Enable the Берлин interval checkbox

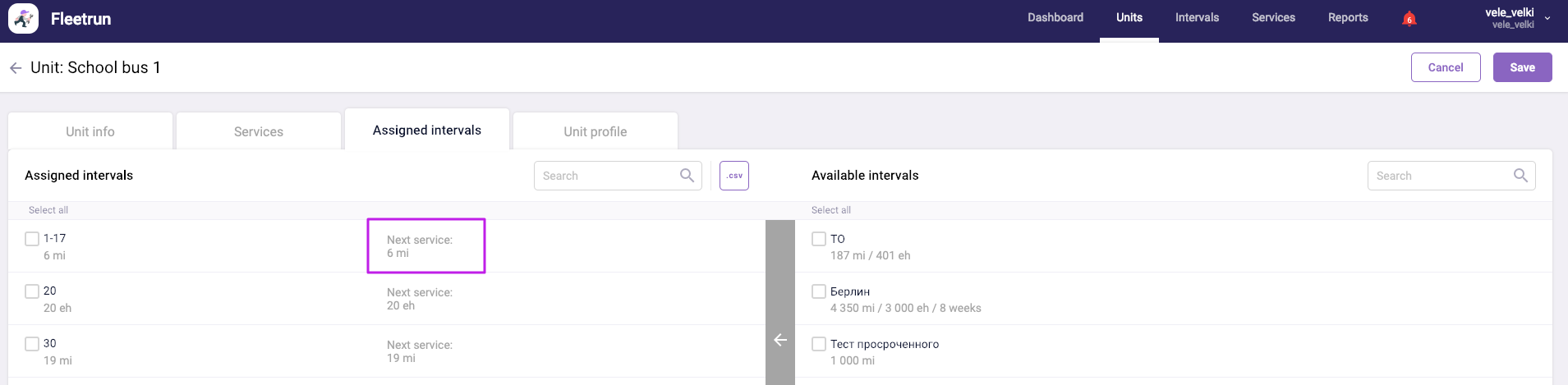819,291
